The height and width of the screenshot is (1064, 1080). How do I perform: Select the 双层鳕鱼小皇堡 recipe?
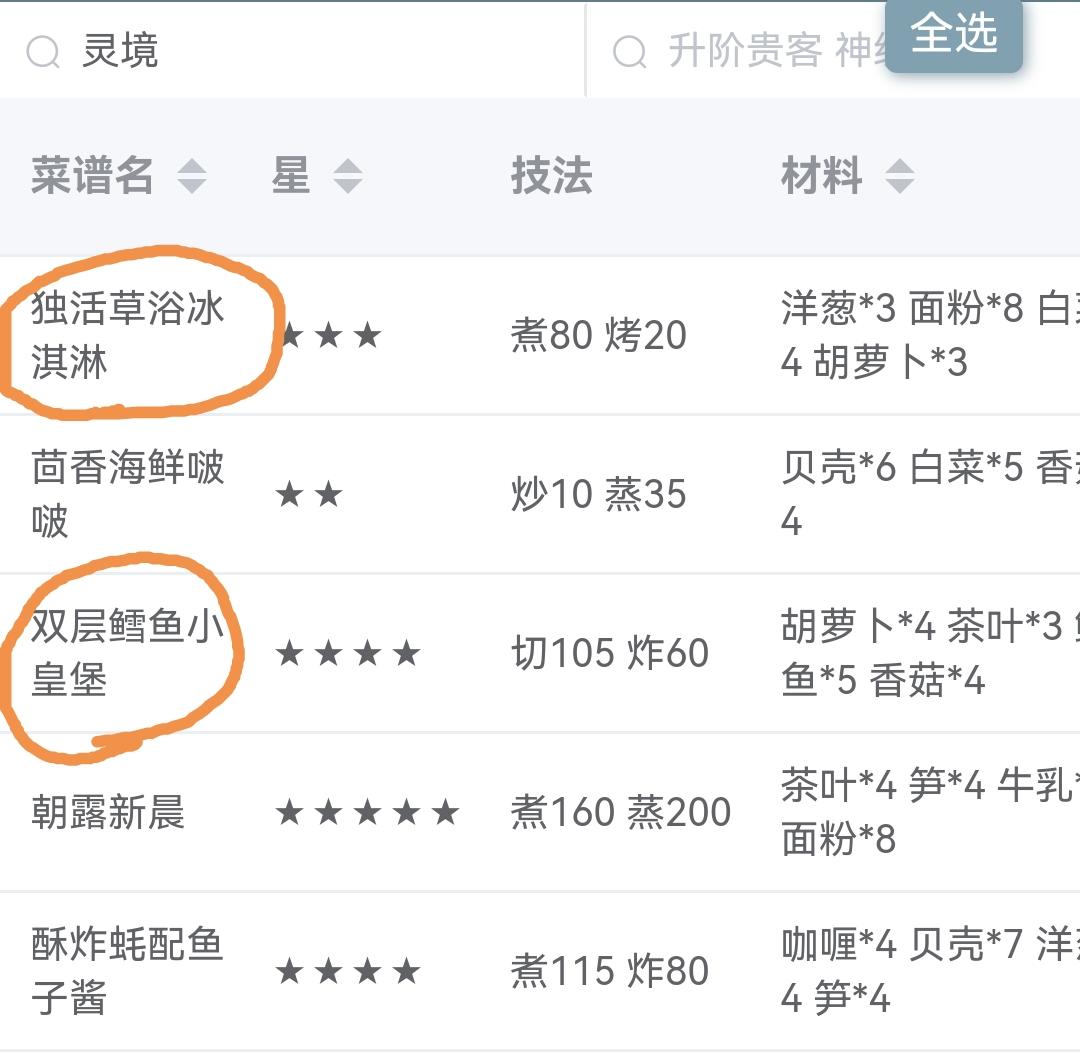click(127, 653)
